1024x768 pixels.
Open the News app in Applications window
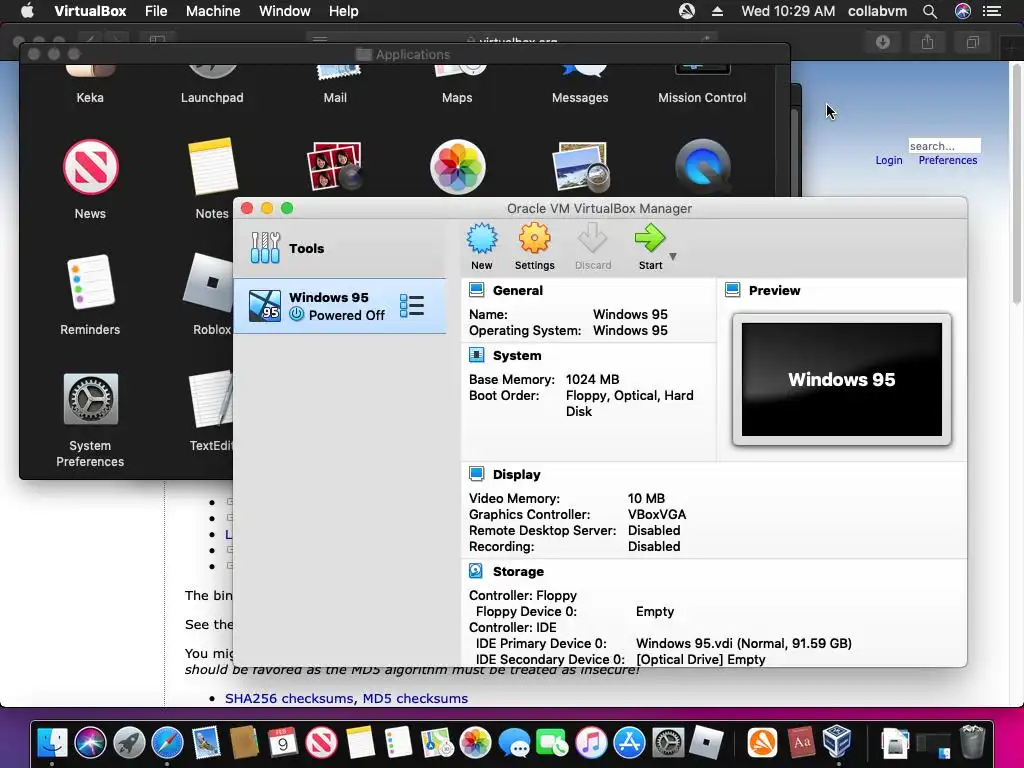click(90, 167)
